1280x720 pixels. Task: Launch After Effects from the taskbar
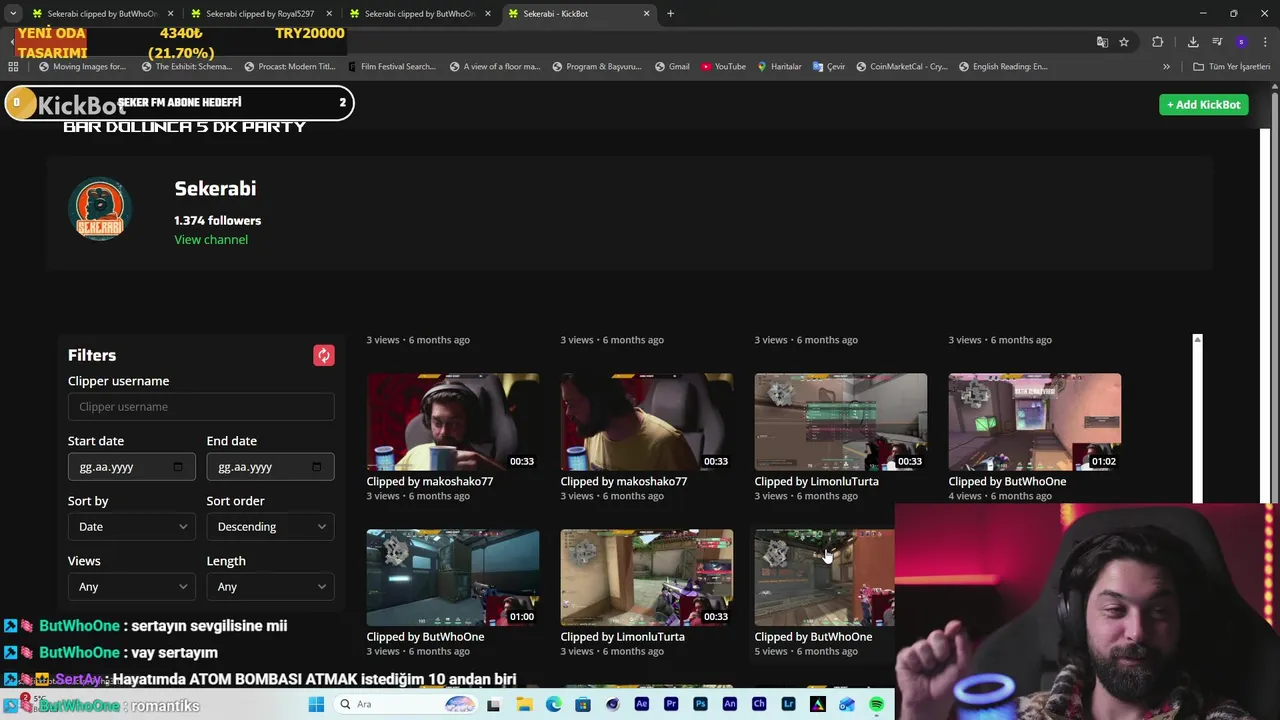642,704
